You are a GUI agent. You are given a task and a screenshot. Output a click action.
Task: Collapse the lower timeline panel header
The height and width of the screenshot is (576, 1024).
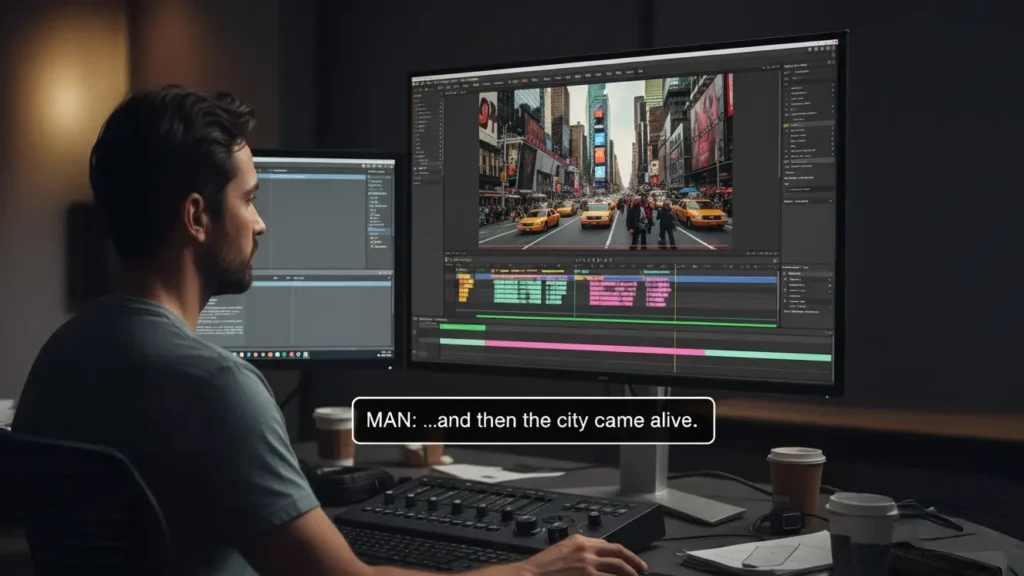pyautogui.click(x=417, y=318)
